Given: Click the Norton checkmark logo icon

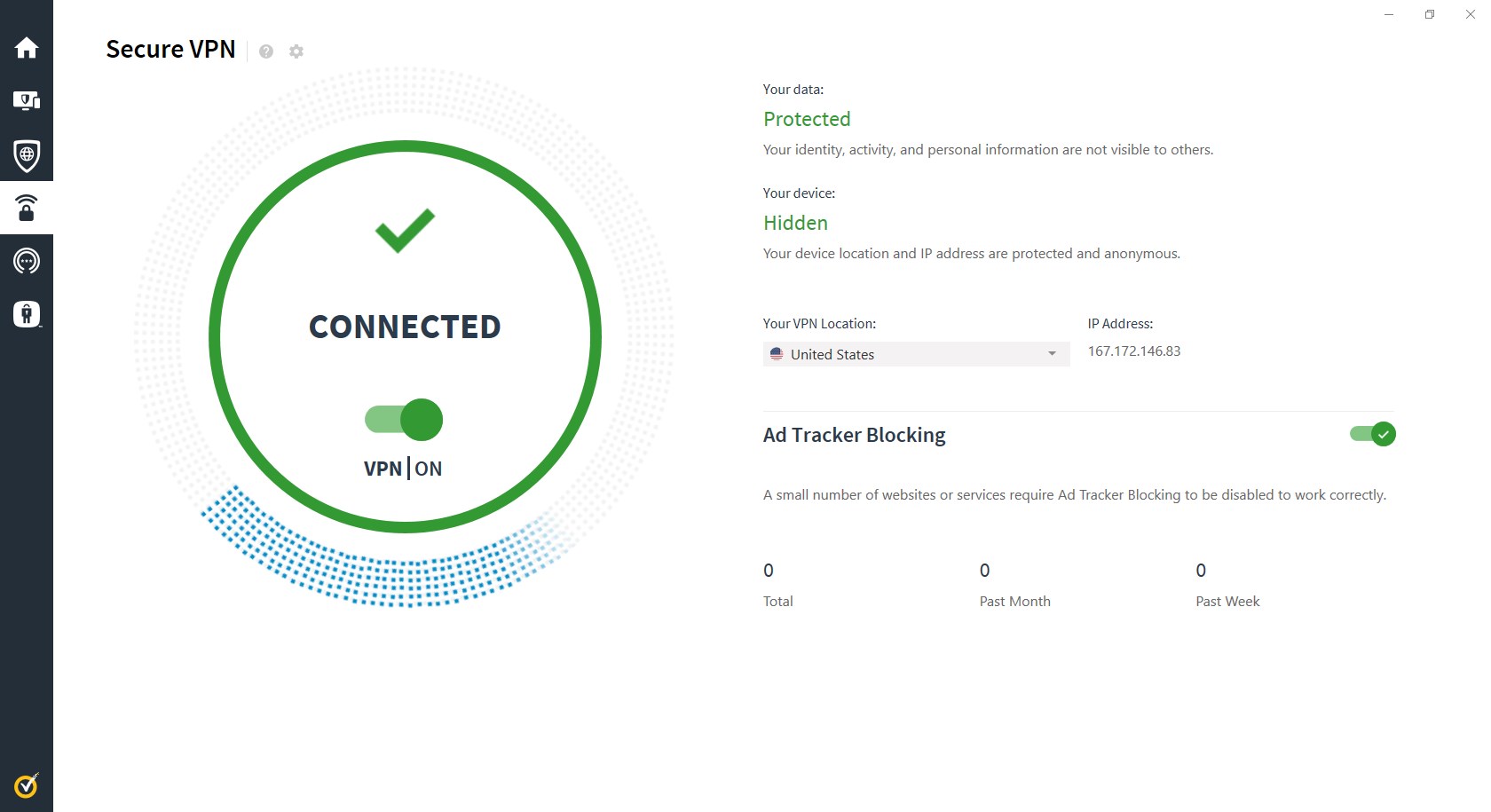Looking at the screenshot, I should point(27,785).
